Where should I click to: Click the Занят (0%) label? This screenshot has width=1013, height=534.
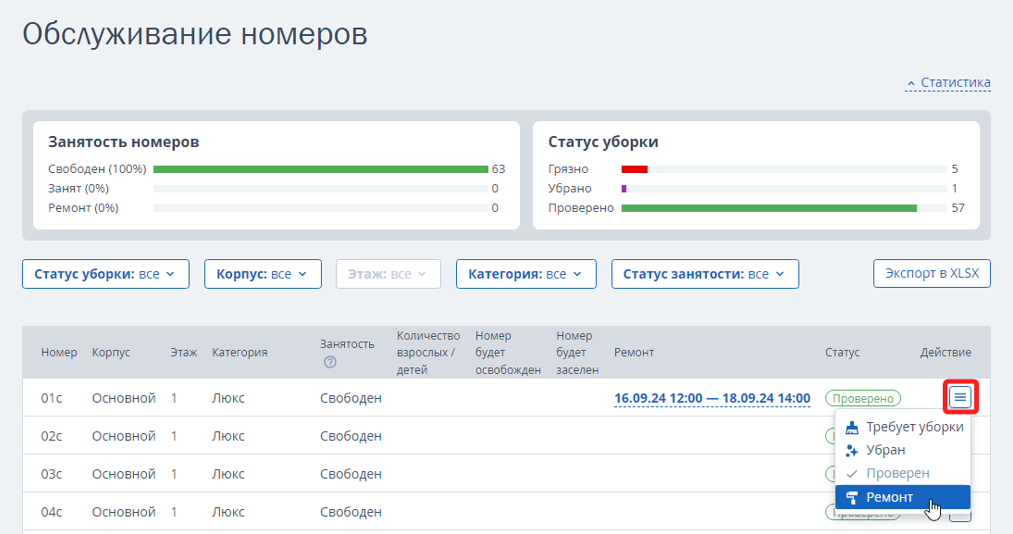tap(78, 189)
